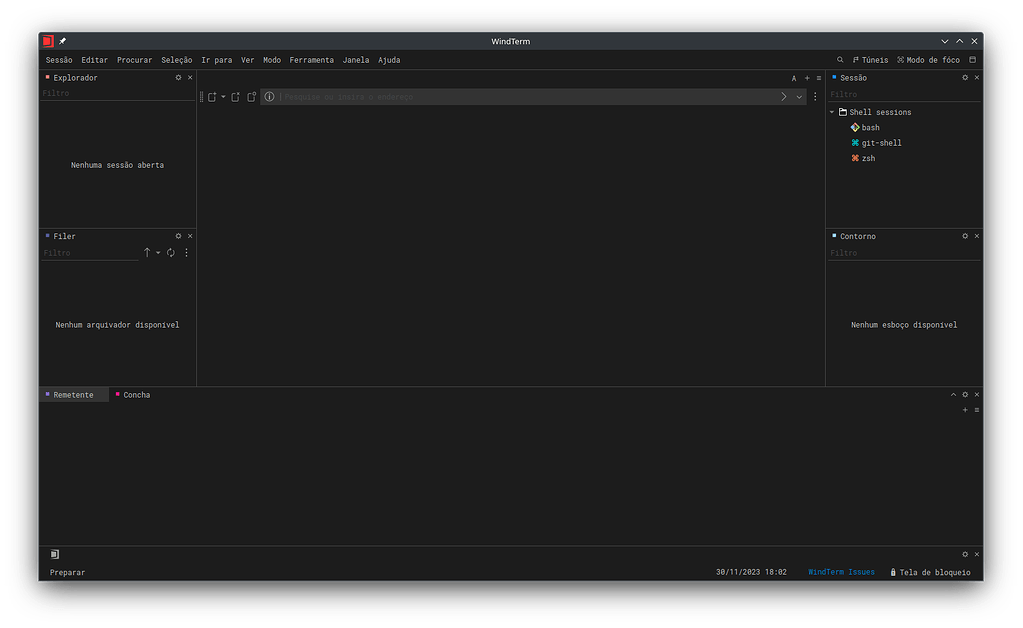Click the pin icon in the title bar
1023x628 pixels.
click(63, 41)
